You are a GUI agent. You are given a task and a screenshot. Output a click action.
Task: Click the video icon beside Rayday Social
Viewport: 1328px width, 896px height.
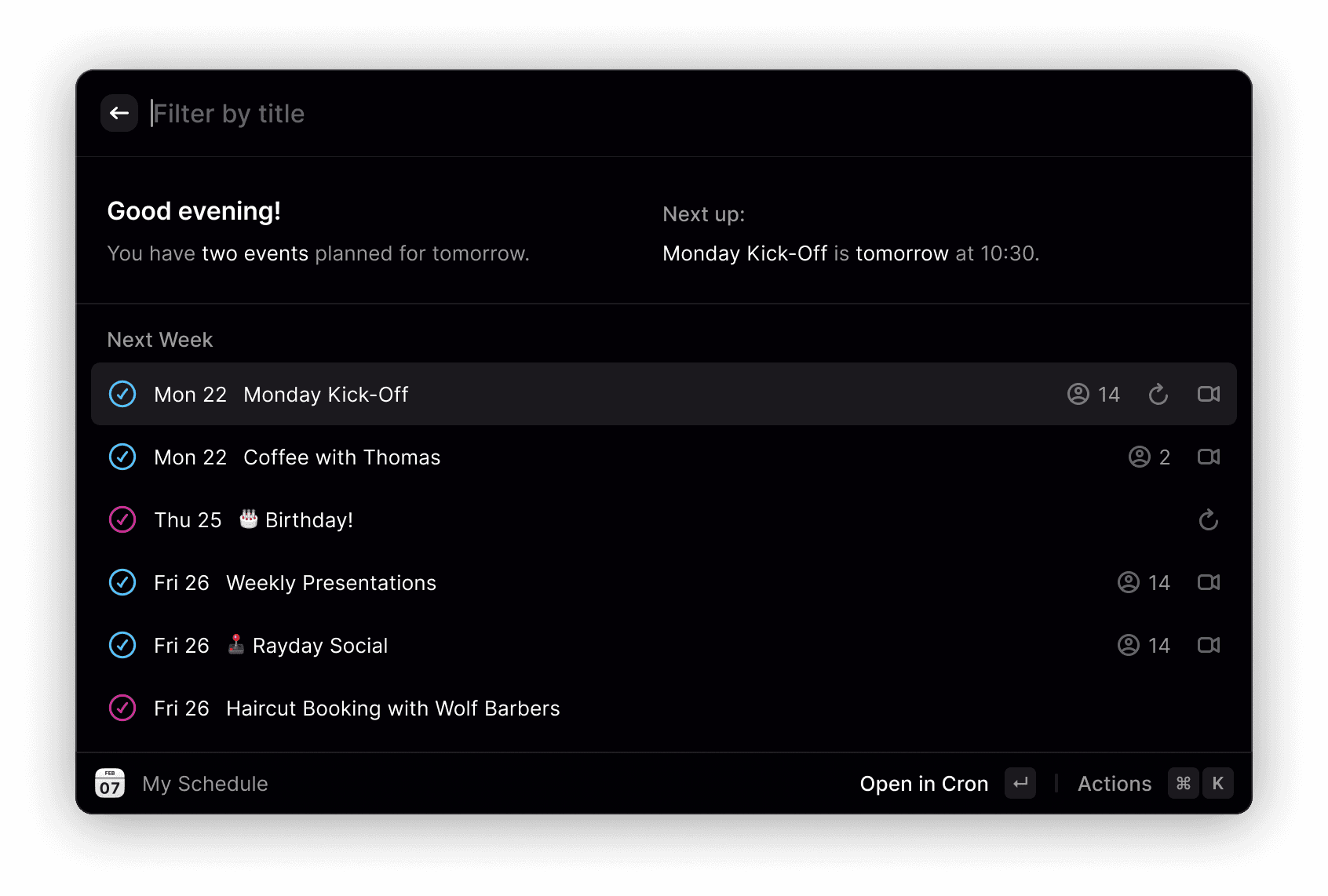coord(1209,645)
